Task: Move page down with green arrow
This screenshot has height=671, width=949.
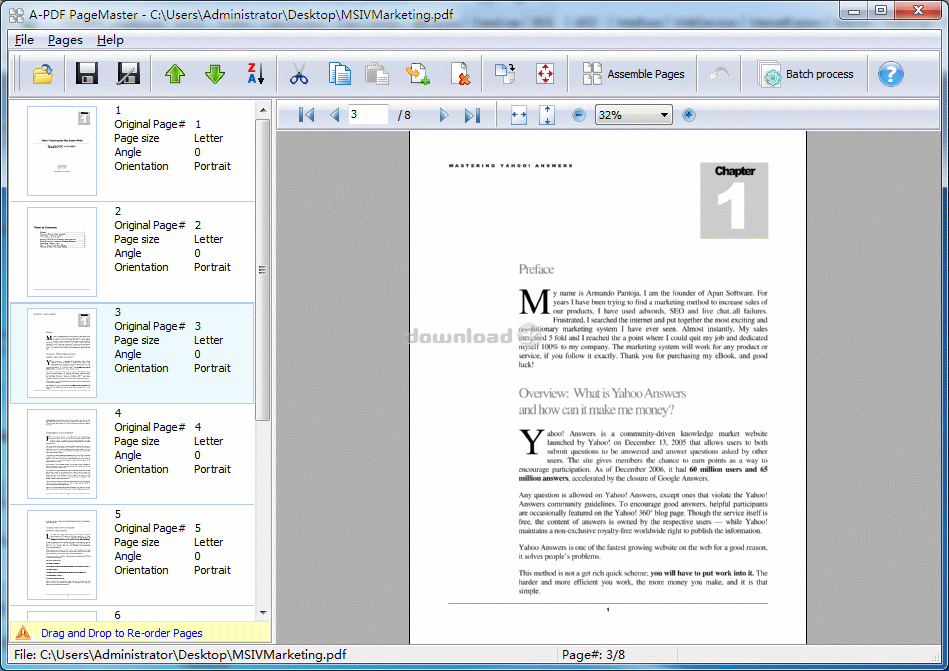Action: point(215,74)
